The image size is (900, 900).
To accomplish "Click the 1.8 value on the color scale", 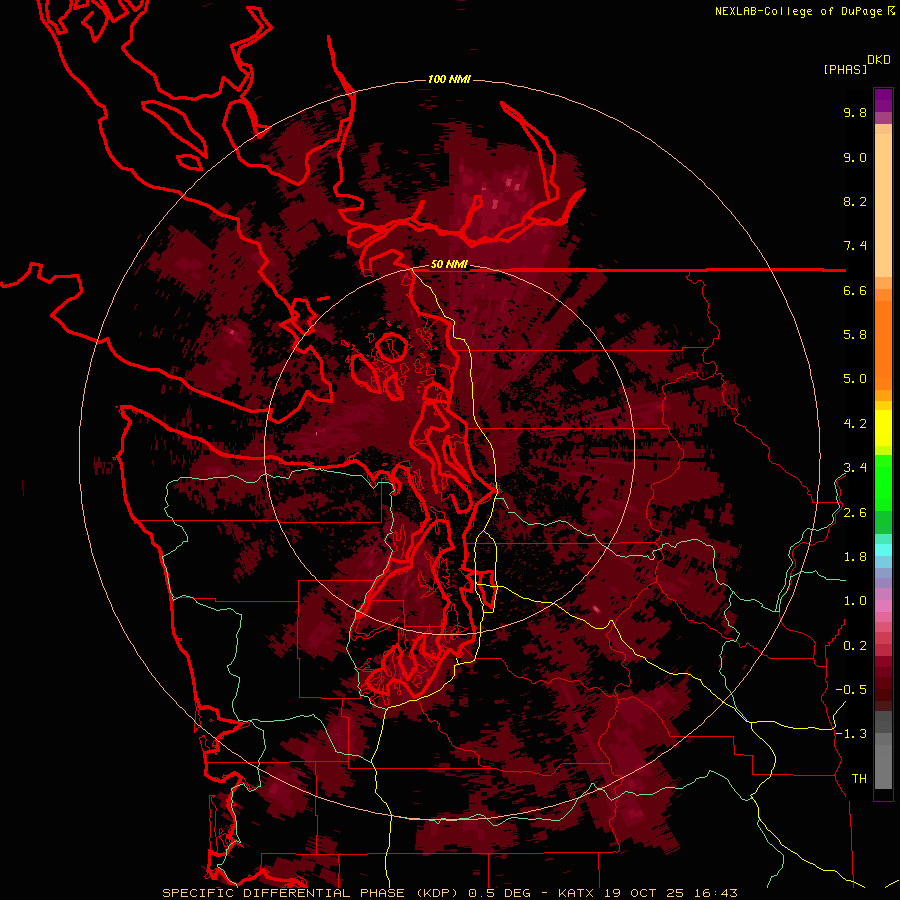I will click(855, 557).
